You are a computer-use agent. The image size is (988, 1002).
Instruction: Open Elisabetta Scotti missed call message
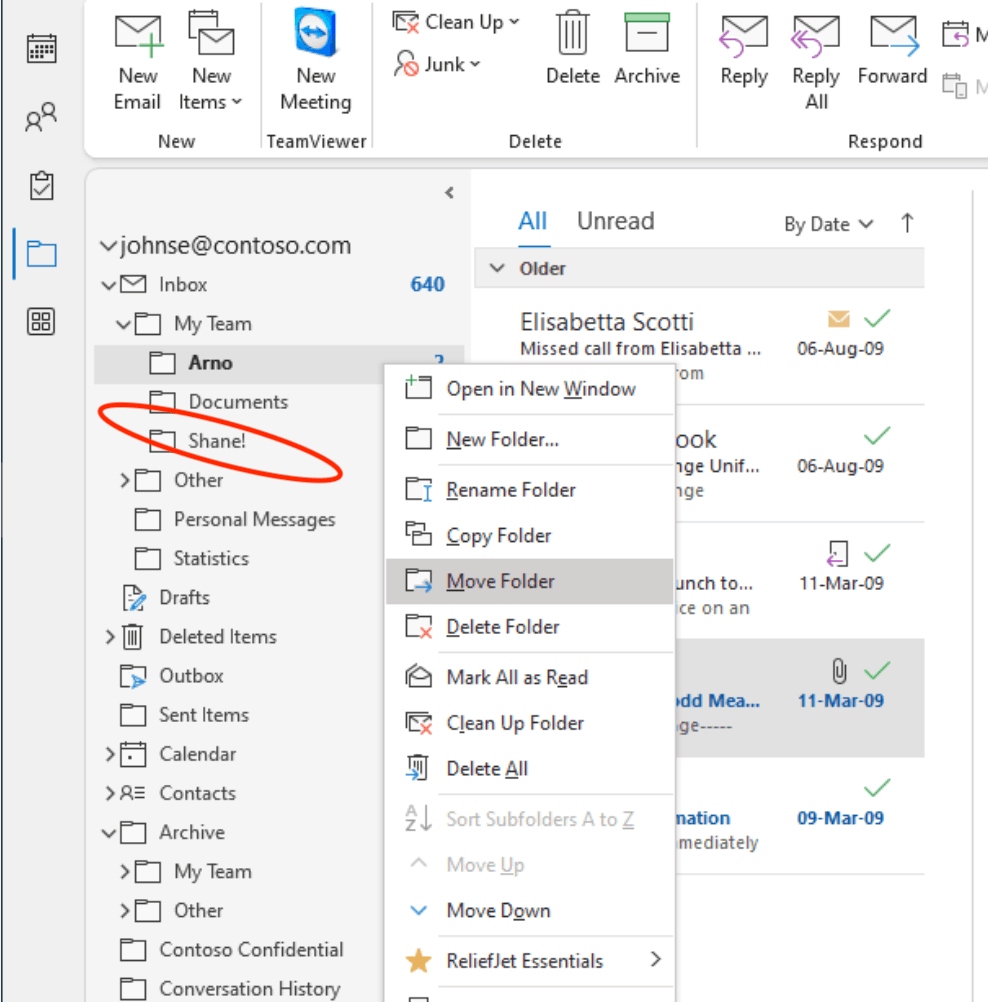(699, 345)
